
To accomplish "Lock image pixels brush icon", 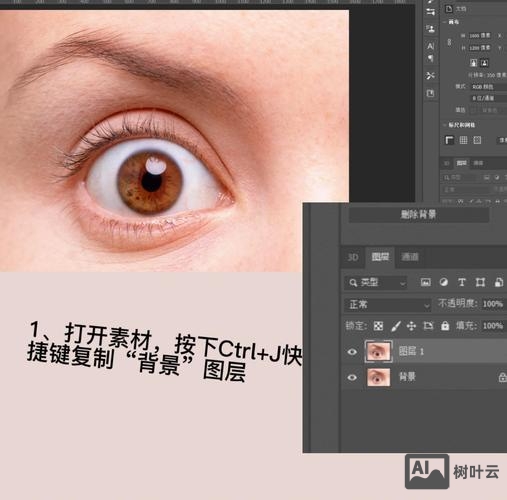I will point(396,326).
